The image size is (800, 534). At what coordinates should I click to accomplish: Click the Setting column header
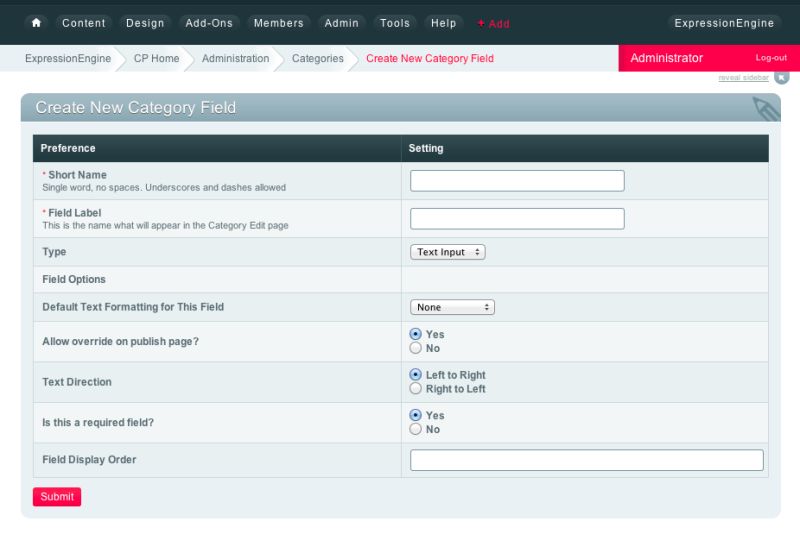[x=426, y=148]
